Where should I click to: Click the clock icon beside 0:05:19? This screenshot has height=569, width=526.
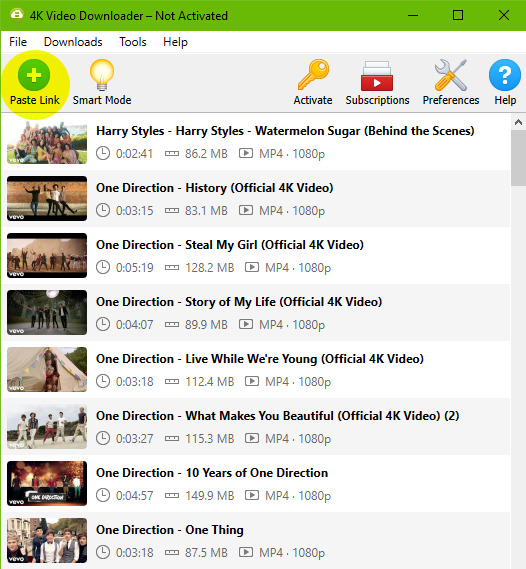pyautogui.click(x=103, y=267)
